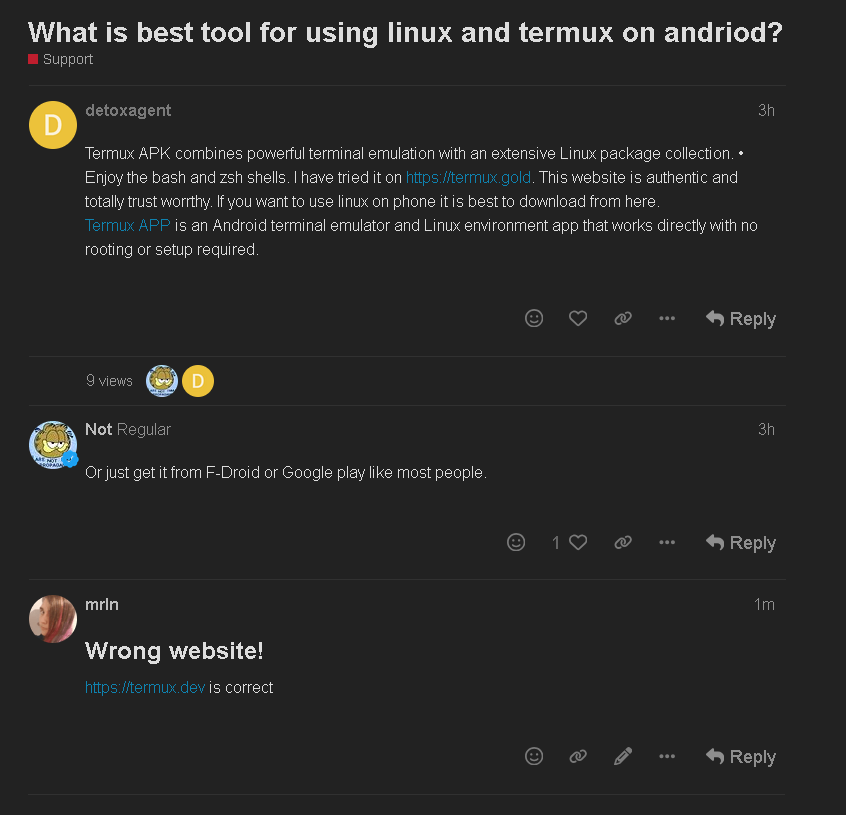Show more actions on detoxagent's post
The image size is (846, 815).
coord(667,318)
